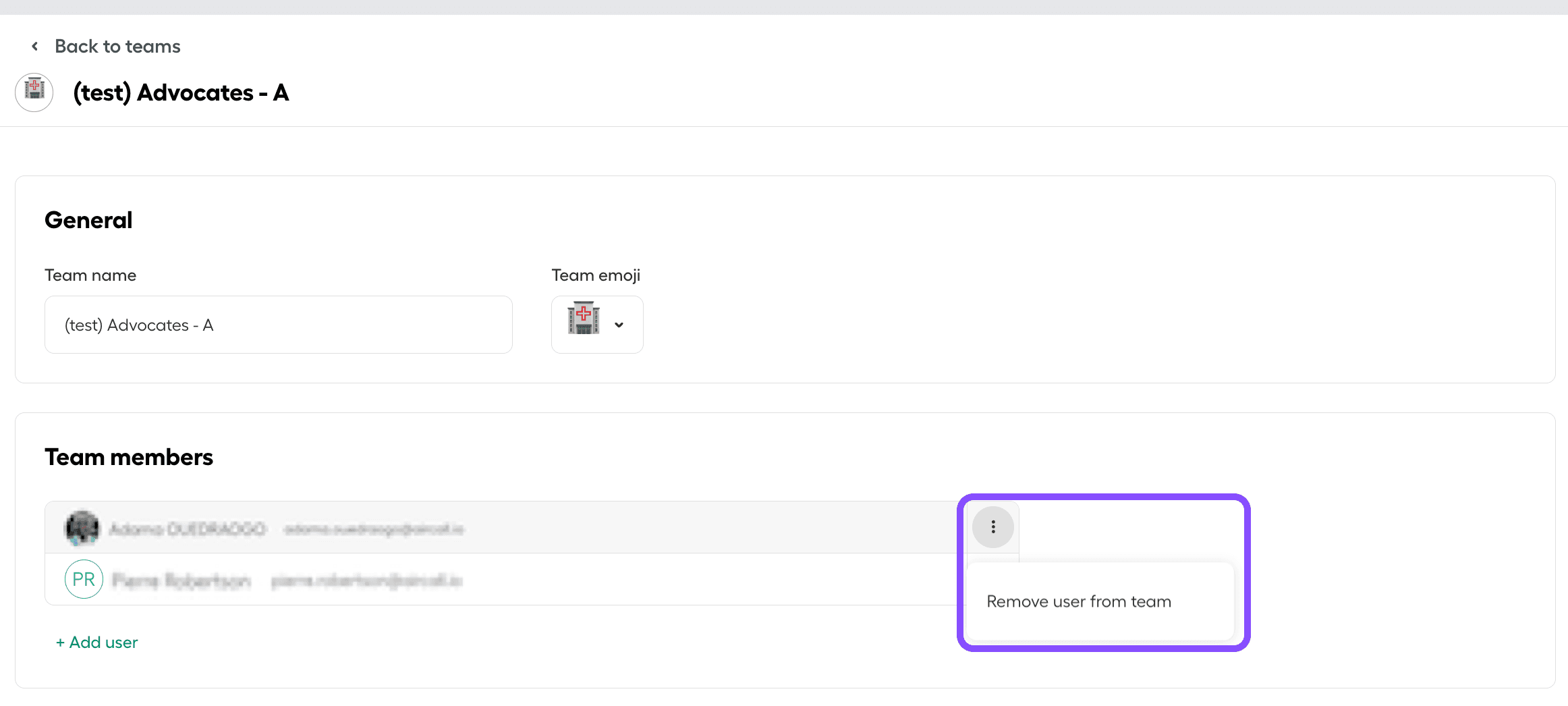Click the "Back to teams" link

[117, 45]
